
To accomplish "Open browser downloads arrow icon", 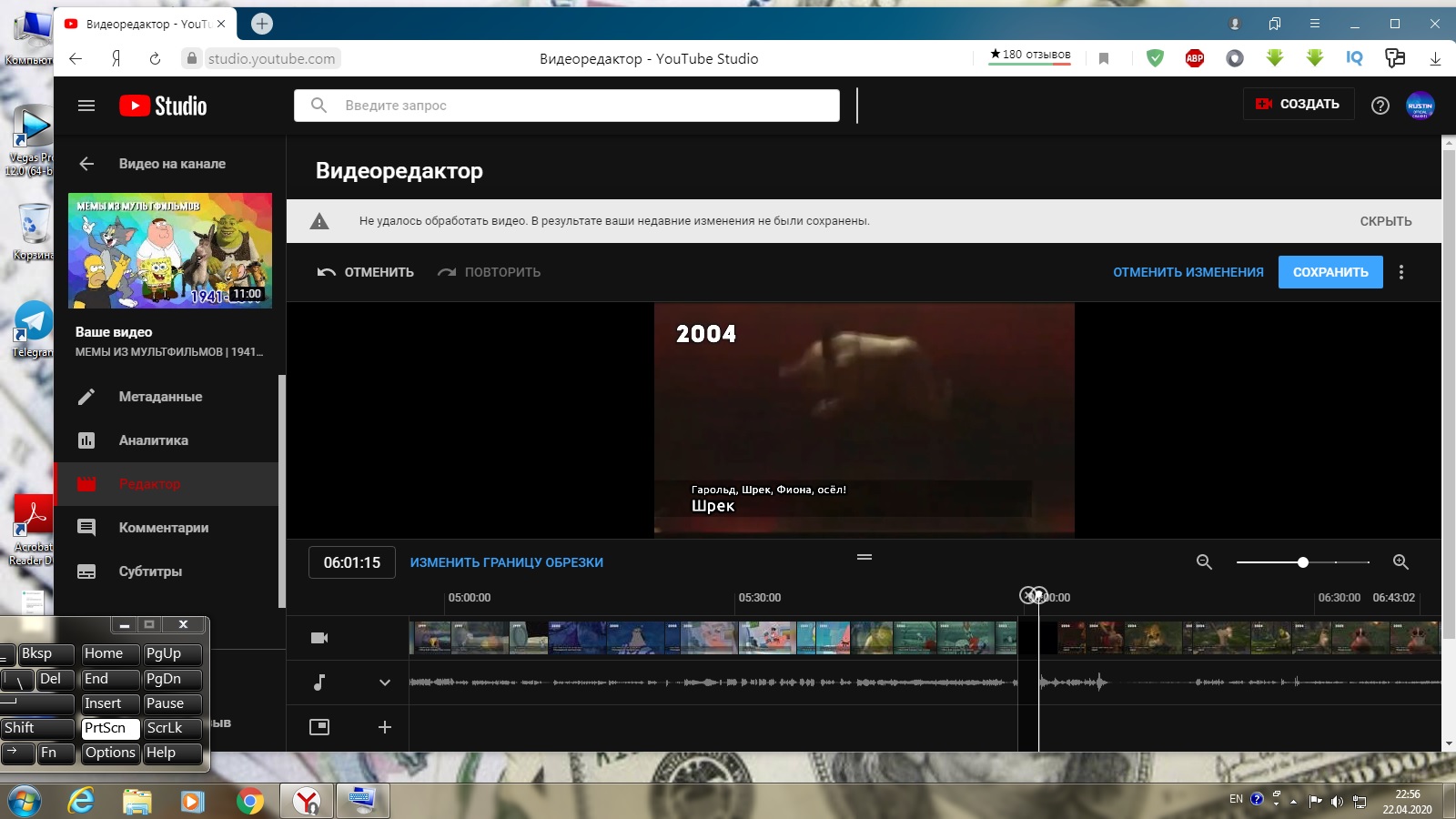I will pos(1435,58).
